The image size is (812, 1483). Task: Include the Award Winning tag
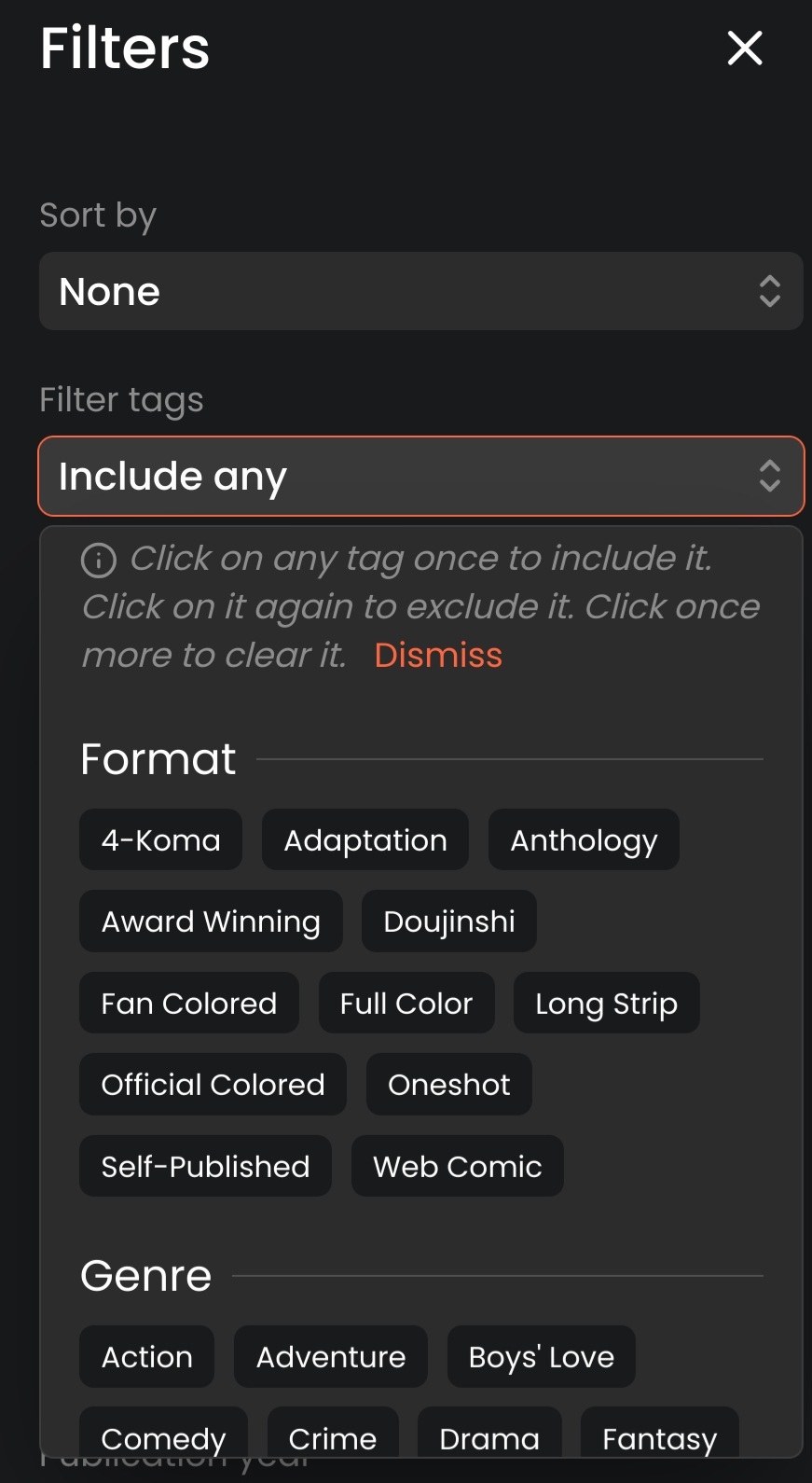[x=211, y=922]
